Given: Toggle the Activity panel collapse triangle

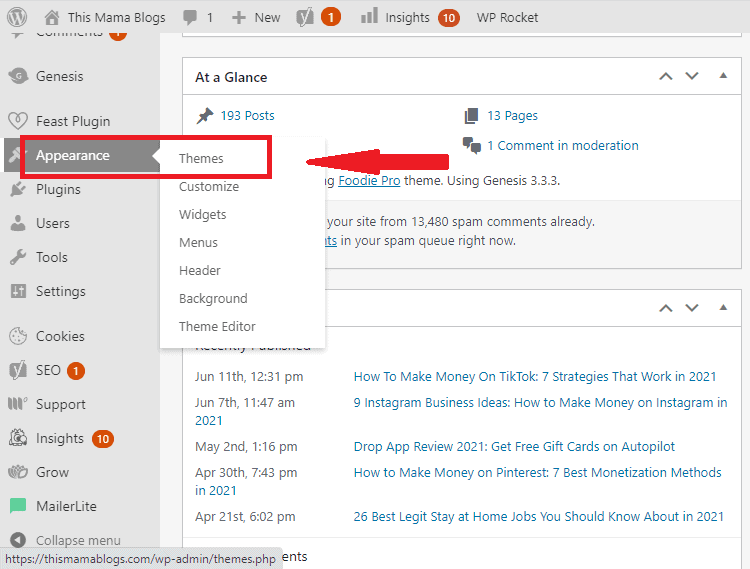Looking at the screenshot, I should click(x=723, y=307).
